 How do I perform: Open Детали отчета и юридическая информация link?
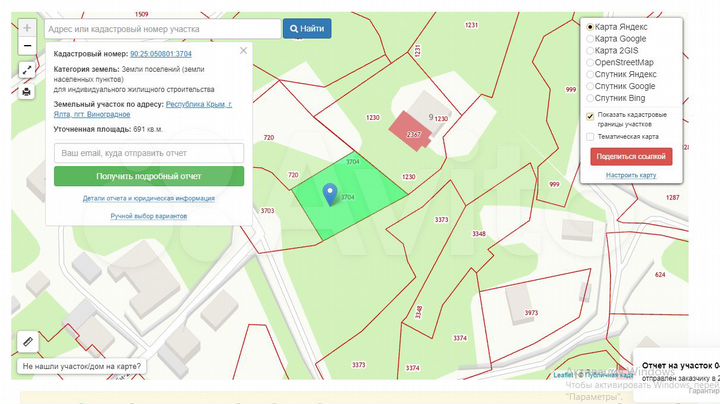point(149,198)
